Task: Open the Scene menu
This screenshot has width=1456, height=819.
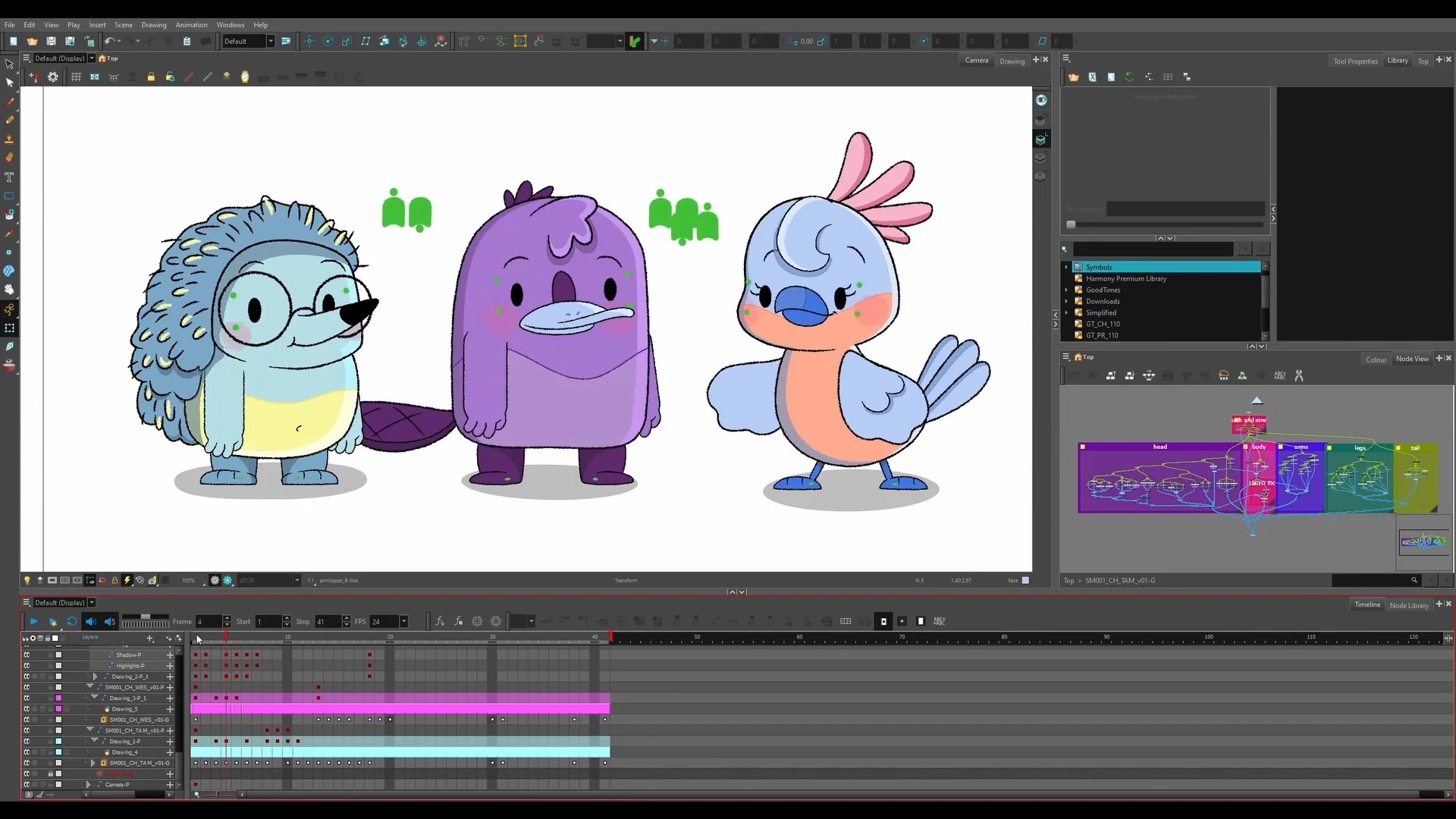Action: pyautogui.click(x=123, y=25)
